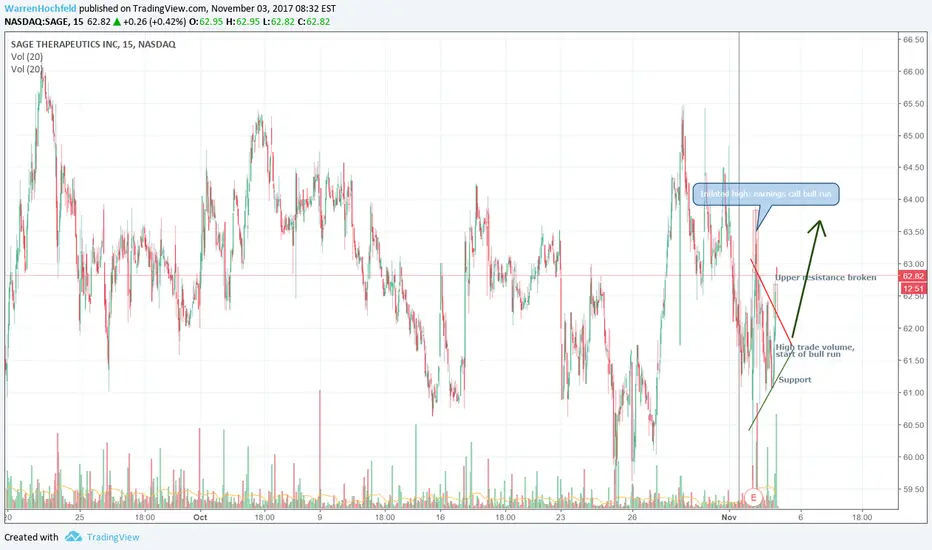Click the 'Inflated high: earnings call bull run' callout
The image size is (932, 550).
766,194
